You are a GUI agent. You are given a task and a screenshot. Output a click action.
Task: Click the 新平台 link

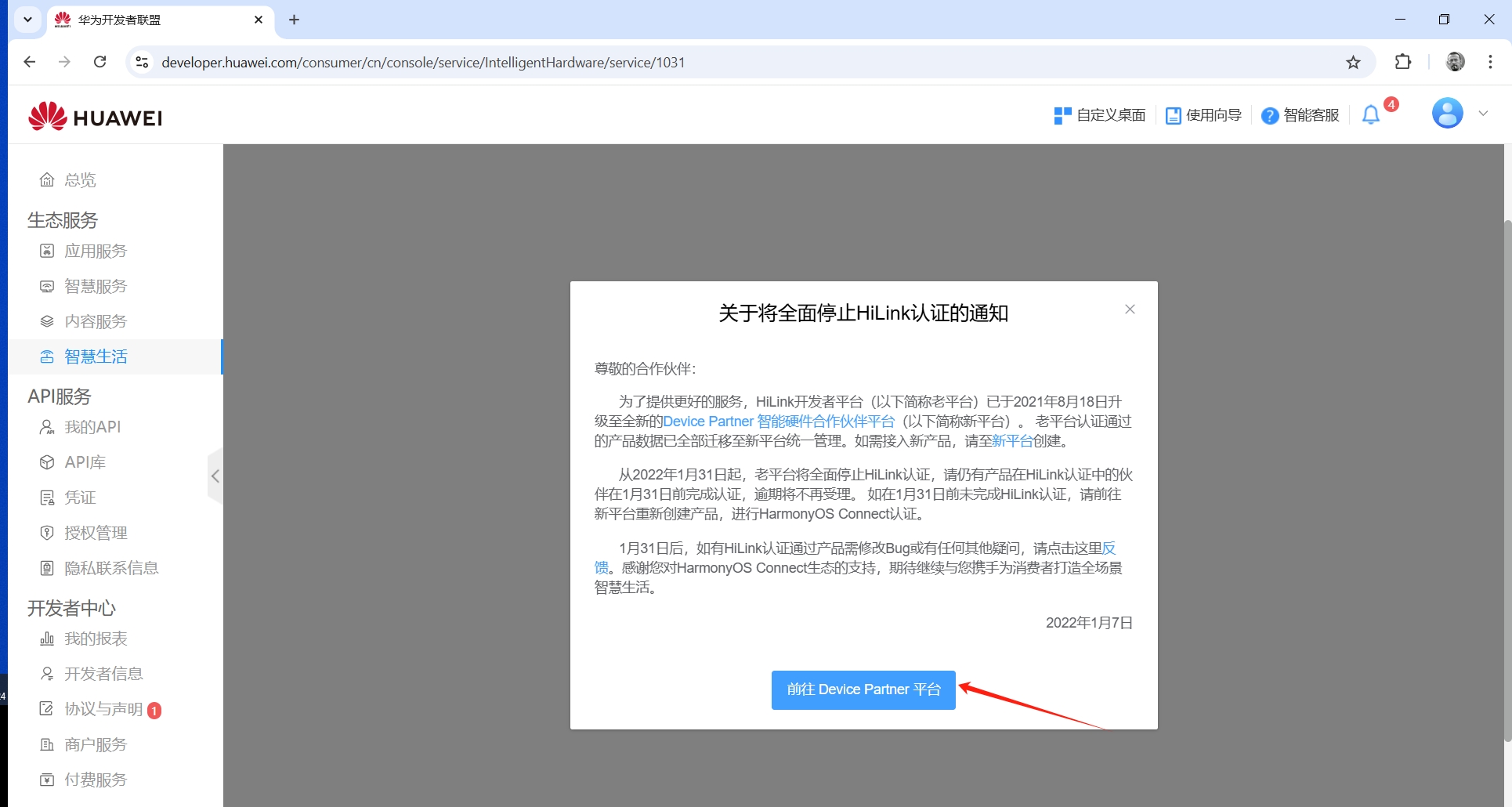(x=1012, y=441)
